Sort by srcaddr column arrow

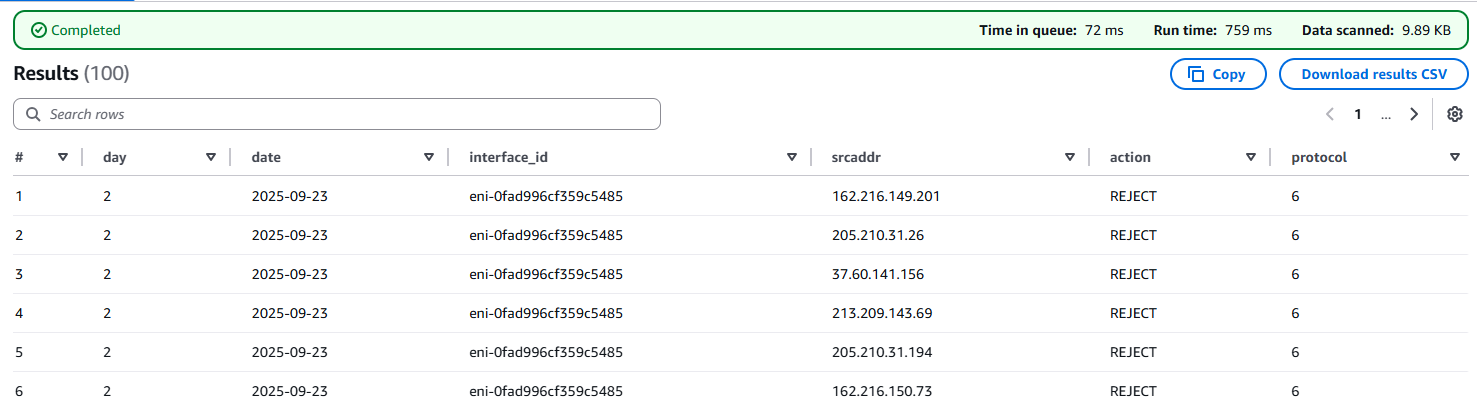coord(1070,157)
